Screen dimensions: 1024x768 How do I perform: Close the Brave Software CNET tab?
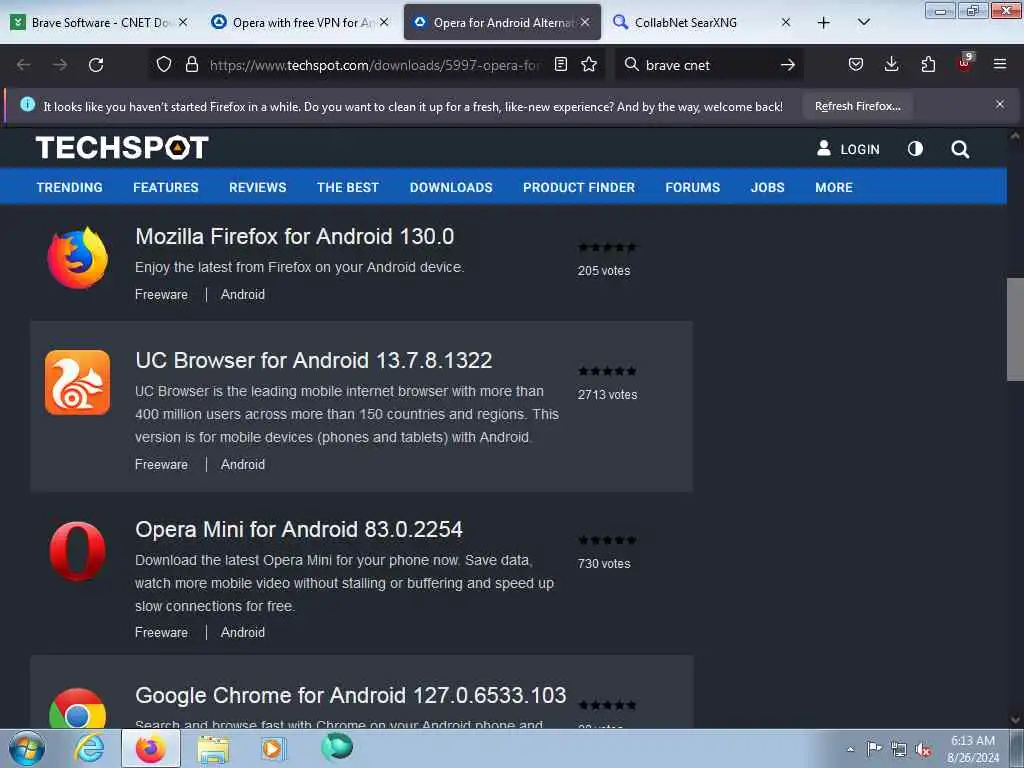(x=184, y=22)
